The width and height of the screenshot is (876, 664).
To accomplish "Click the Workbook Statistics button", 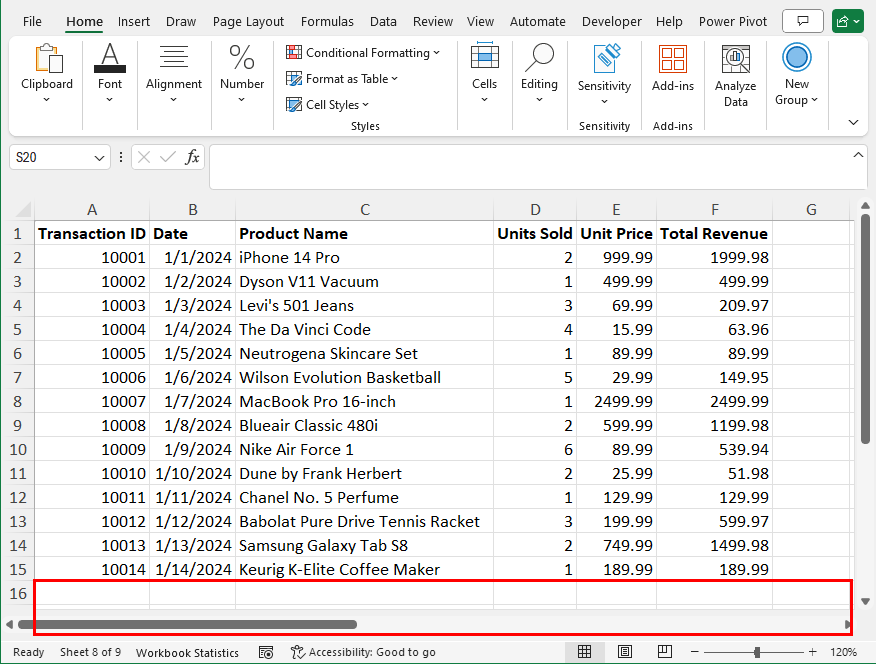I will (187, 652).
